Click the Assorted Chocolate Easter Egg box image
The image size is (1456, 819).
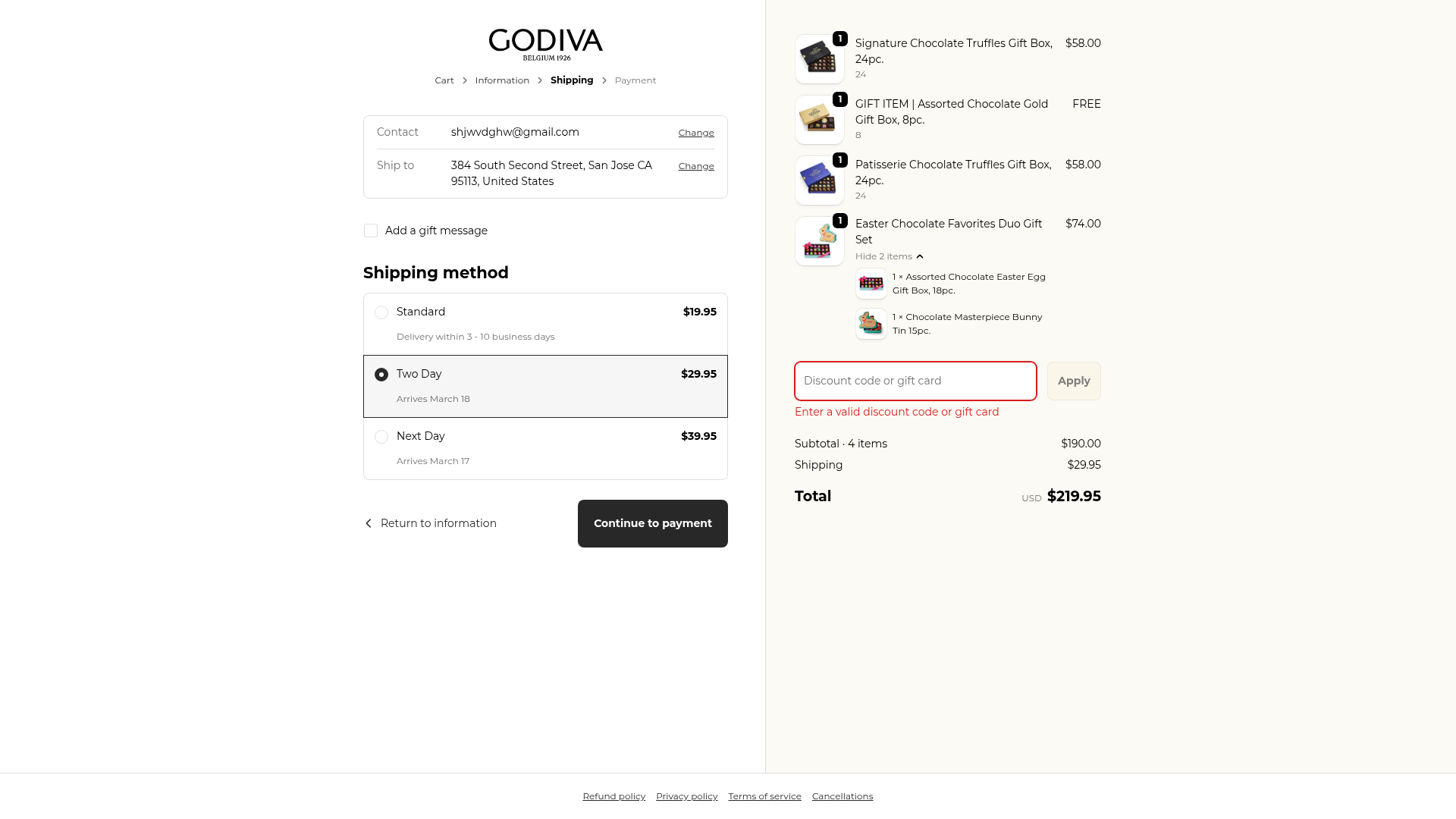(871, 284)
